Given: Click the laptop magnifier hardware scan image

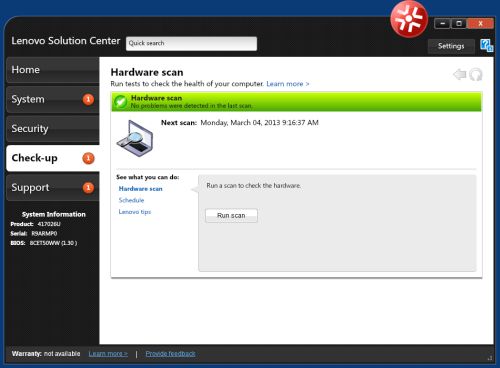Looking at the screenshot, I should 135,138.
